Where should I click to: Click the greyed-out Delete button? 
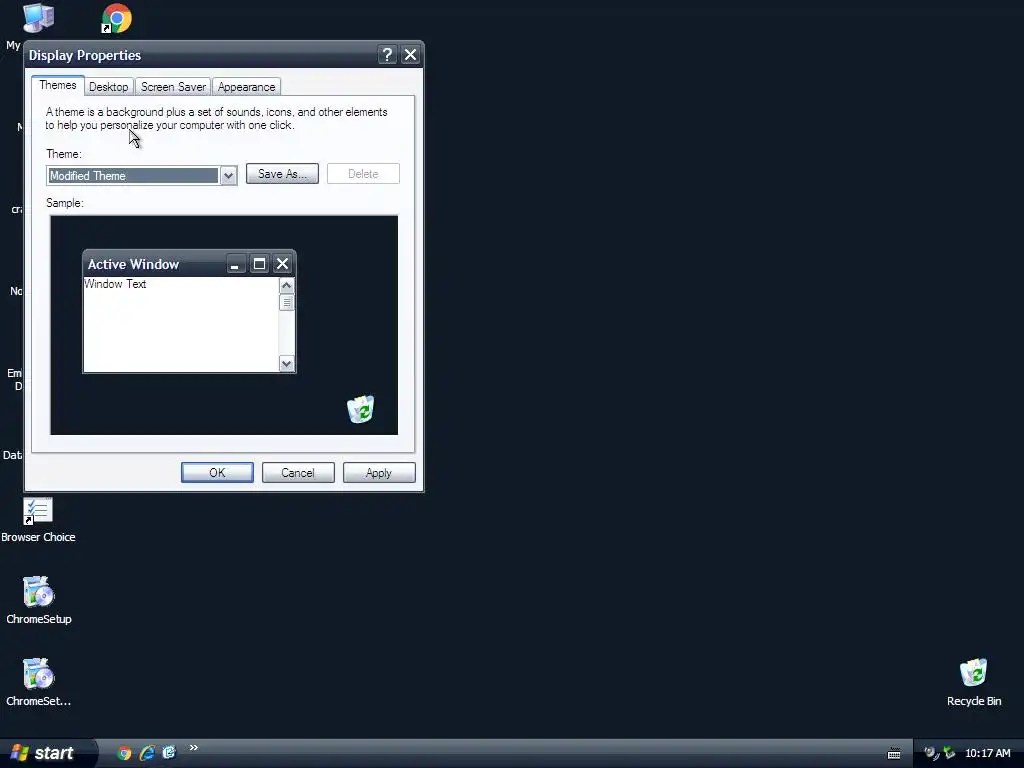pos(363,174)
